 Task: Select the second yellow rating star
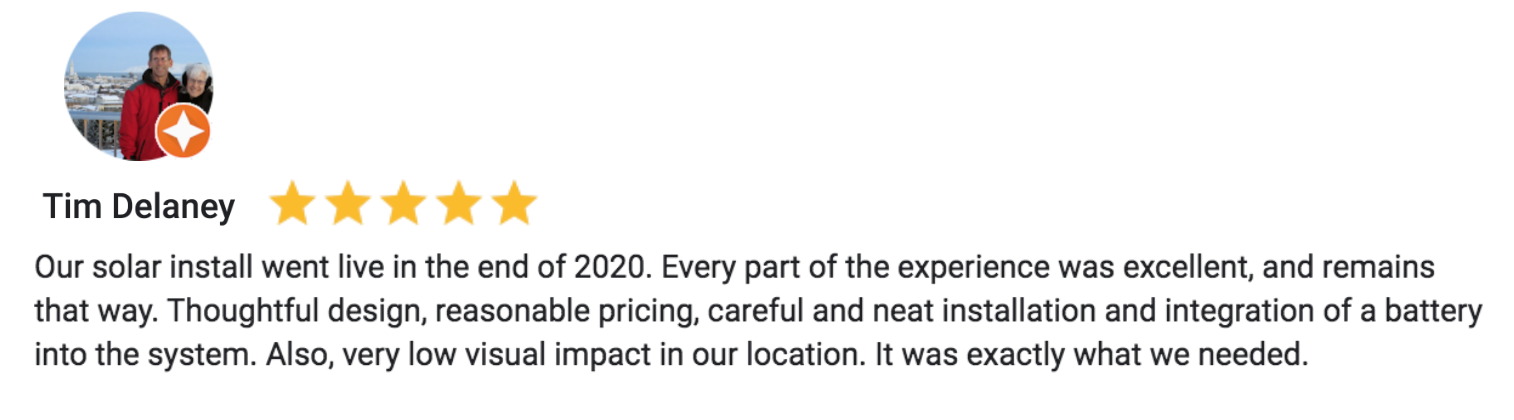[348, 204]
